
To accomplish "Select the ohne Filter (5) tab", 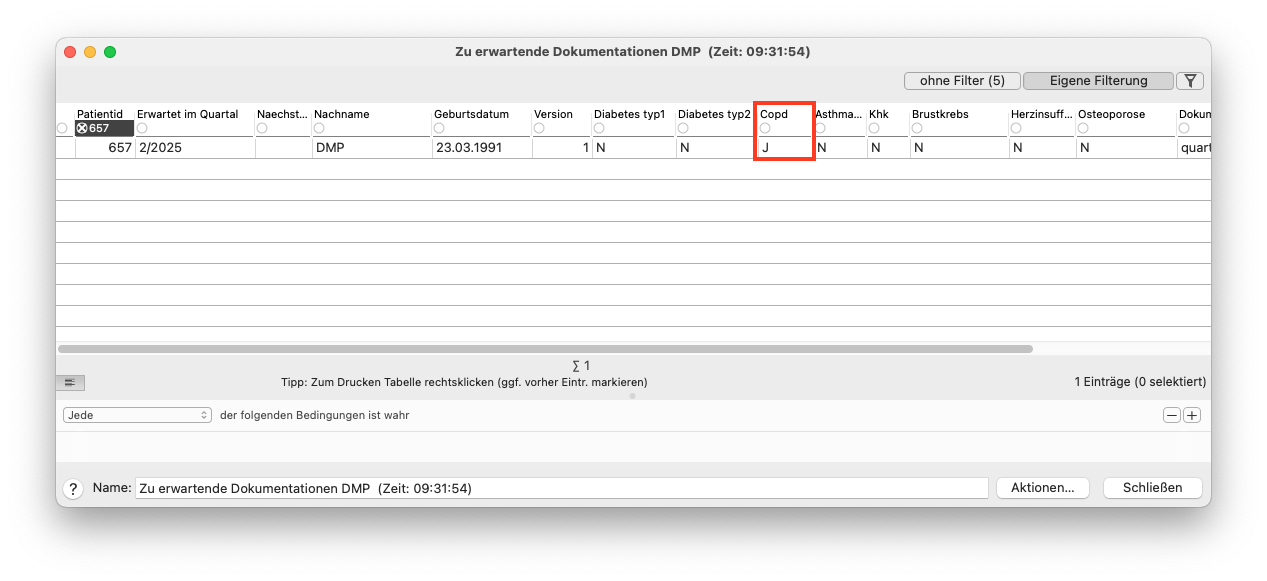I will coord(962,81).
